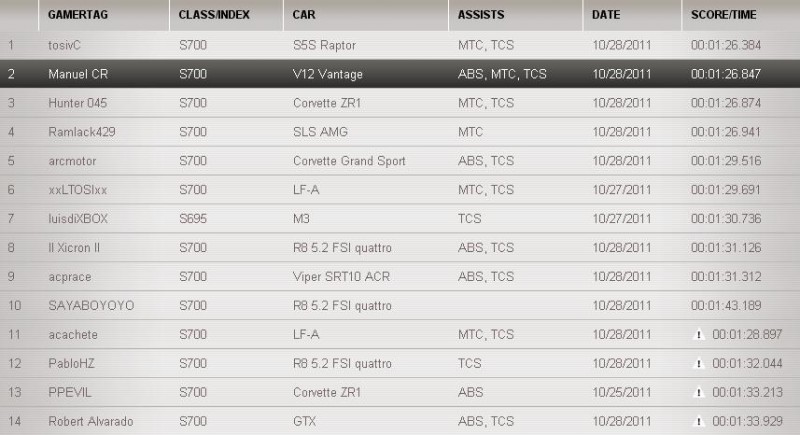Open II Xicron II gamertag
The image size is (800, 435).
click(75, 248)
